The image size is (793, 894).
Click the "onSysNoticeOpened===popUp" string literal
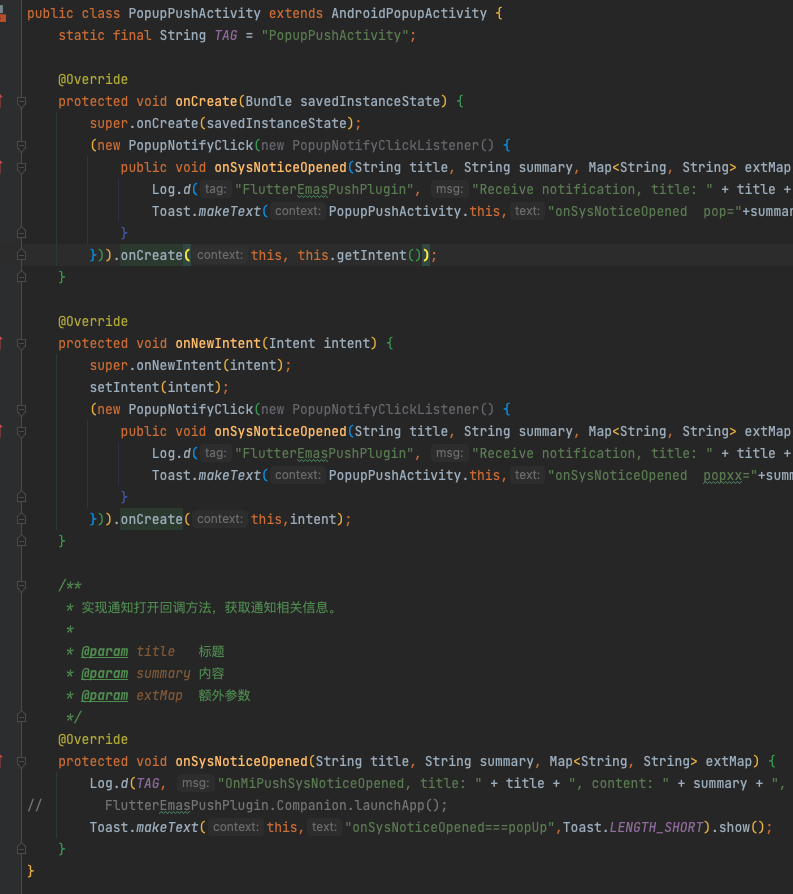450,827
